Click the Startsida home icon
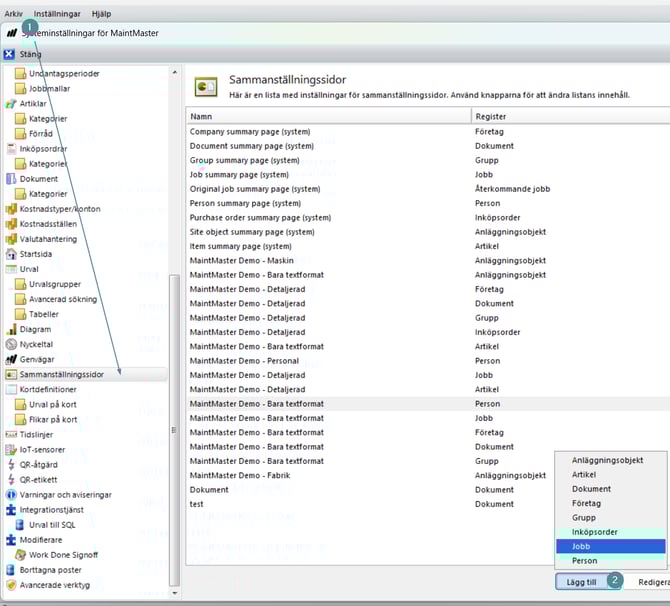670x606 pixels. (x=11, y=254)
